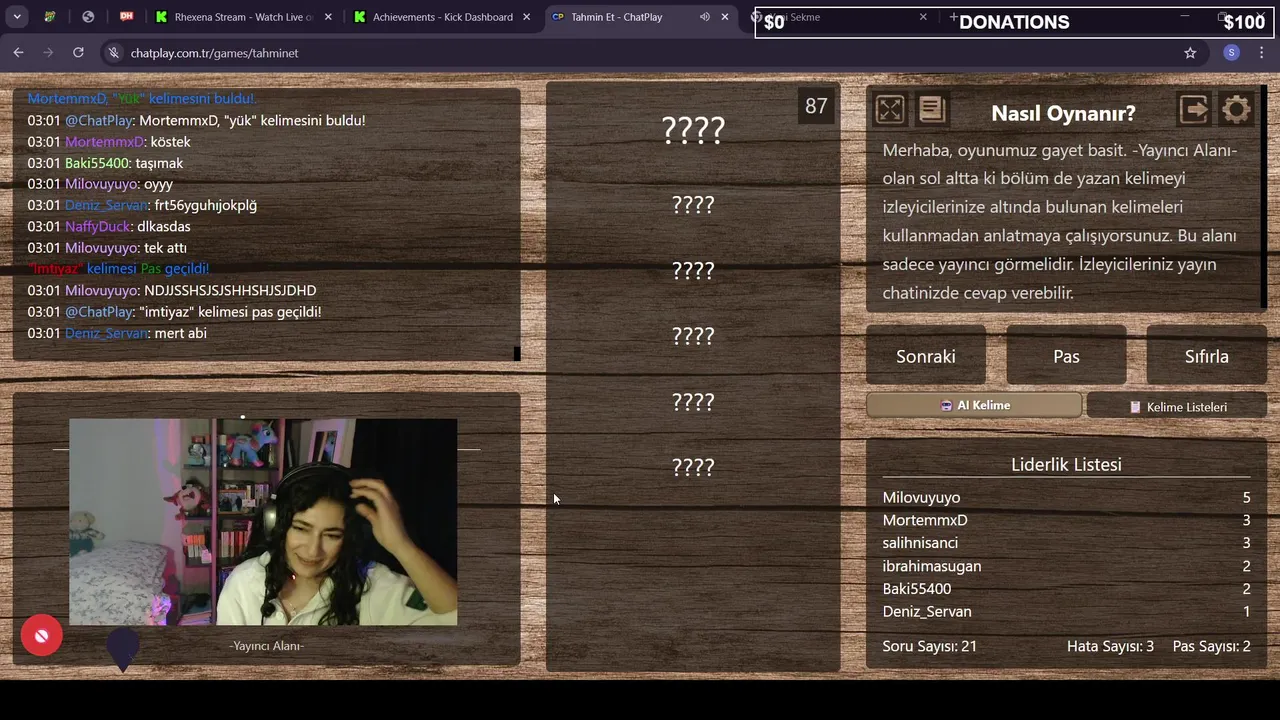Click the address bar URL chatplay.com.tr/games/tahminet
The image size is (1280, 720).
click(214, 53)
